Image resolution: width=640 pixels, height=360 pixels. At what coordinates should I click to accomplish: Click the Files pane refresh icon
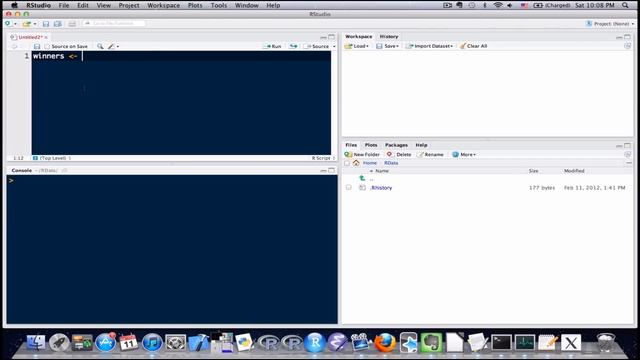(x=627, y=154)
